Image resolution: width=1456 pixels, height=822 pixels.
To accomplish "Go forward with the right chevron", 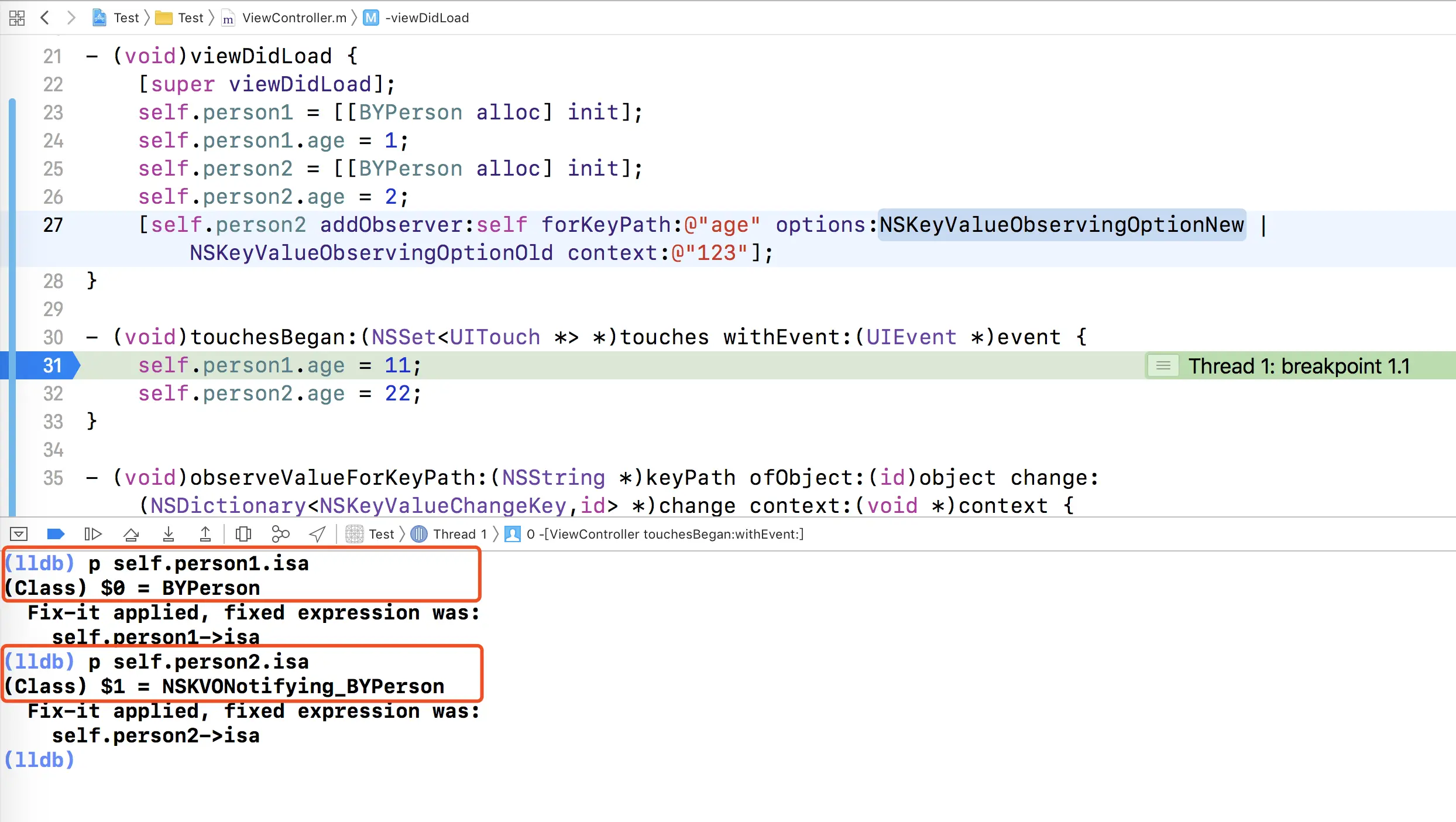I will coord(71,18).
